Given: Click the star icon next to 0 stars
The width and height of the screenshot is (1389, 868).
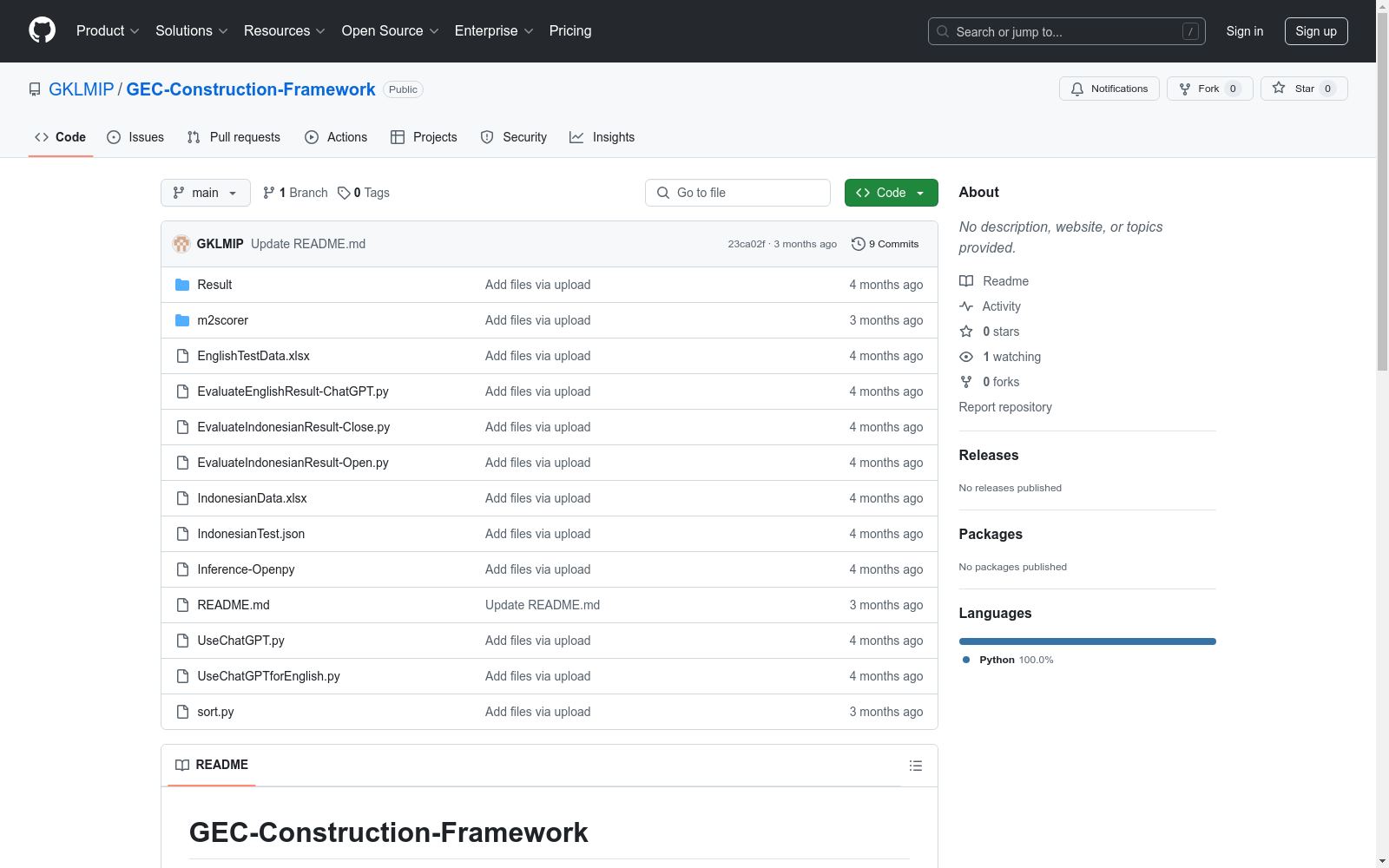Looking at the screenshot, I should pyautogui.click(x=966, y=332).
